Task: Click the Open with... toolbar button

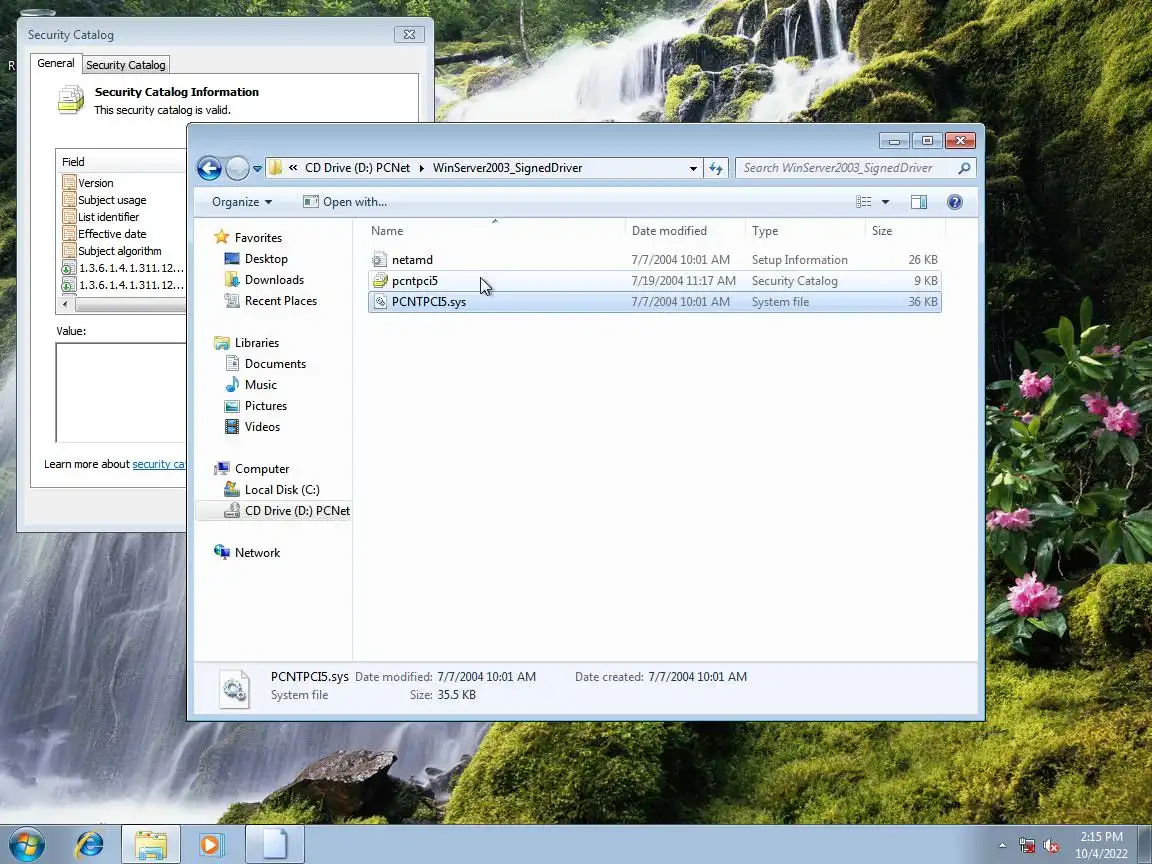Action: tap(345, 202)
